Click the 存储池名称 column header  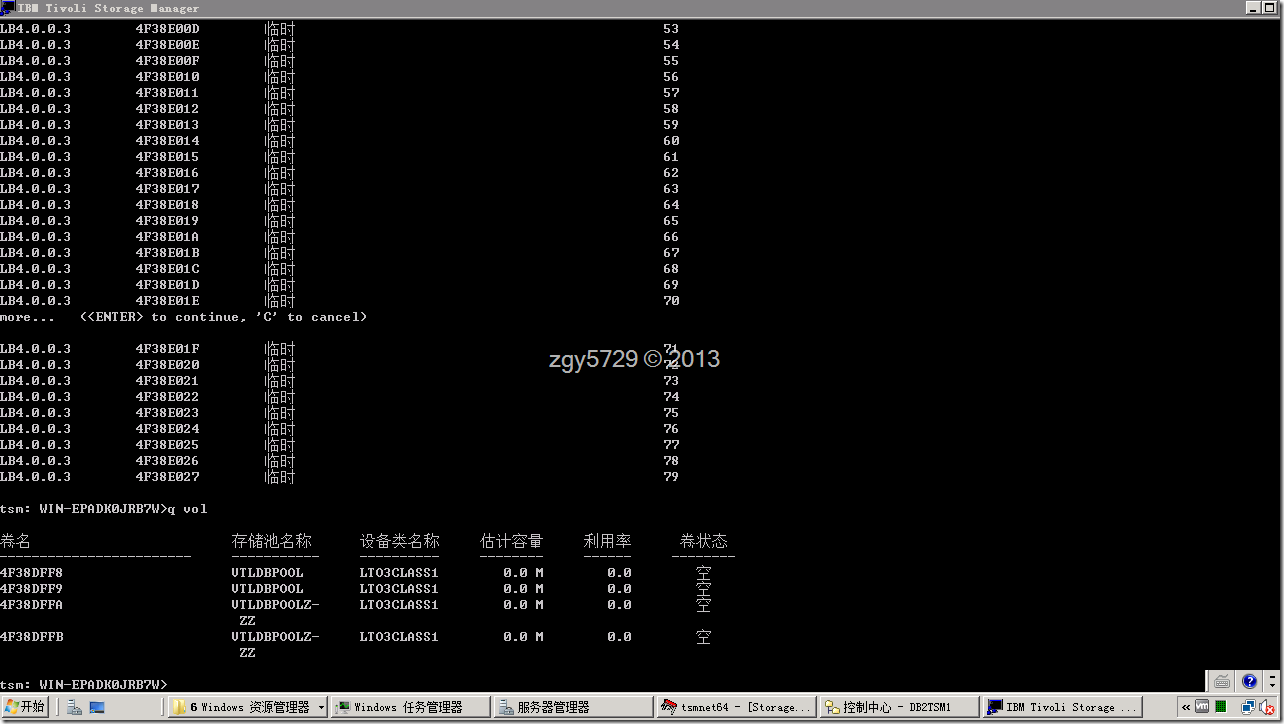(x=271, y=541)
